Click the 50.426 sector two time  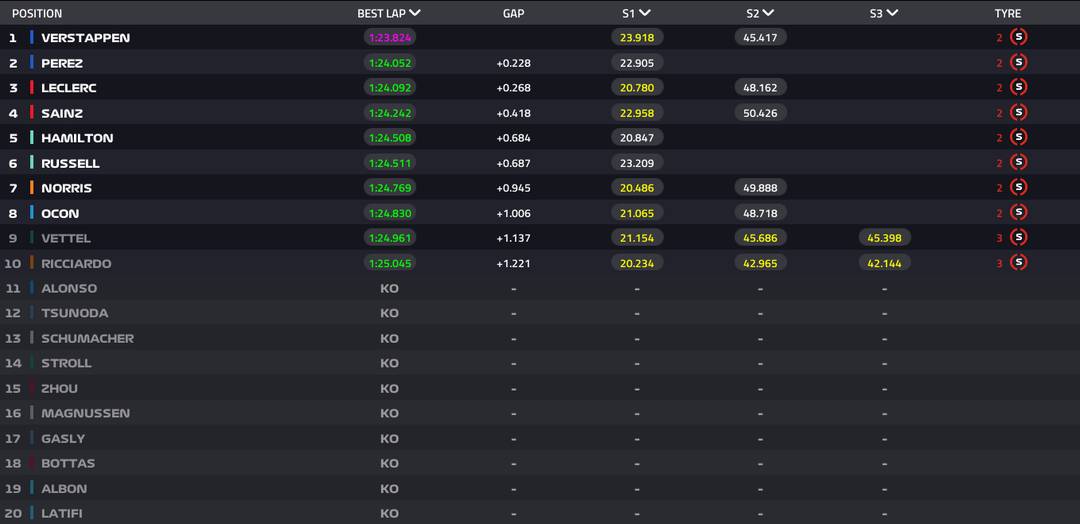tap(760, 113)
